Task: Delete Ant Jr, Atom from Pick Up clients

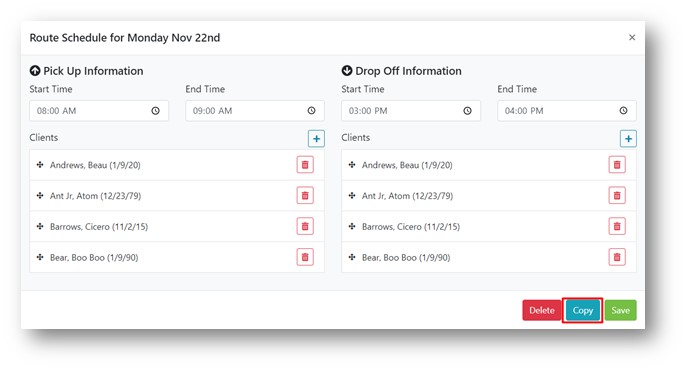Action: click(x=305, y=195)
